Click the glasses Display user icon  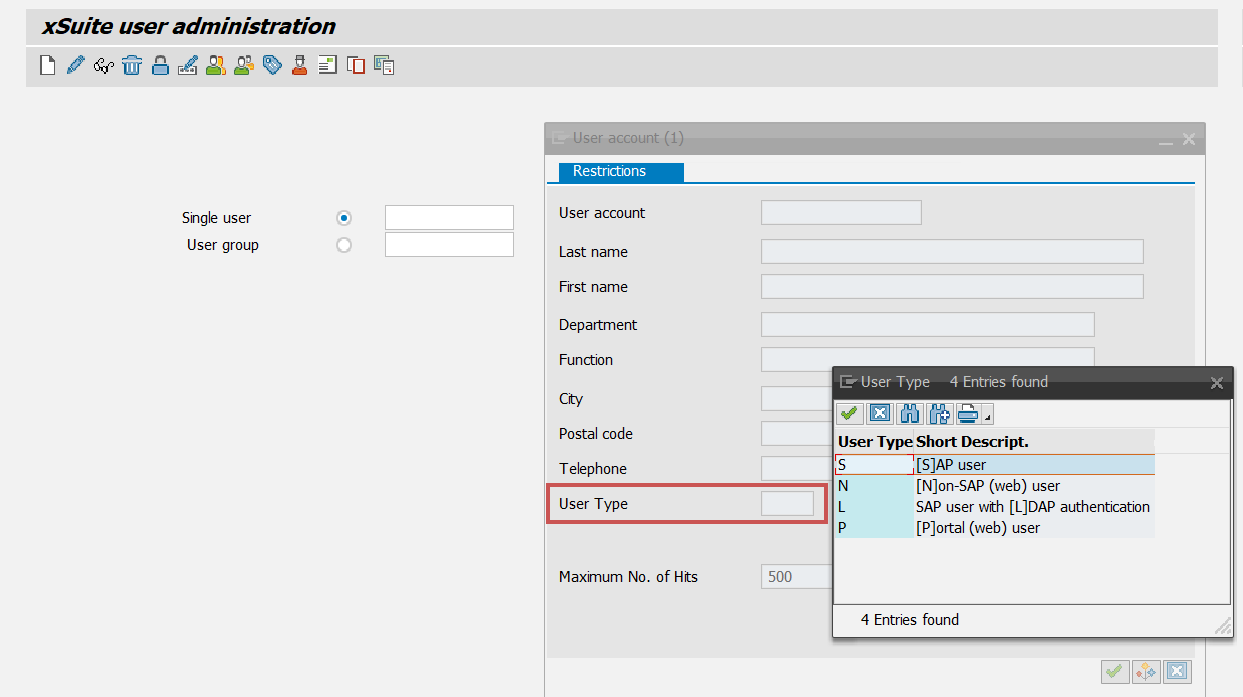tap(103, 66)
